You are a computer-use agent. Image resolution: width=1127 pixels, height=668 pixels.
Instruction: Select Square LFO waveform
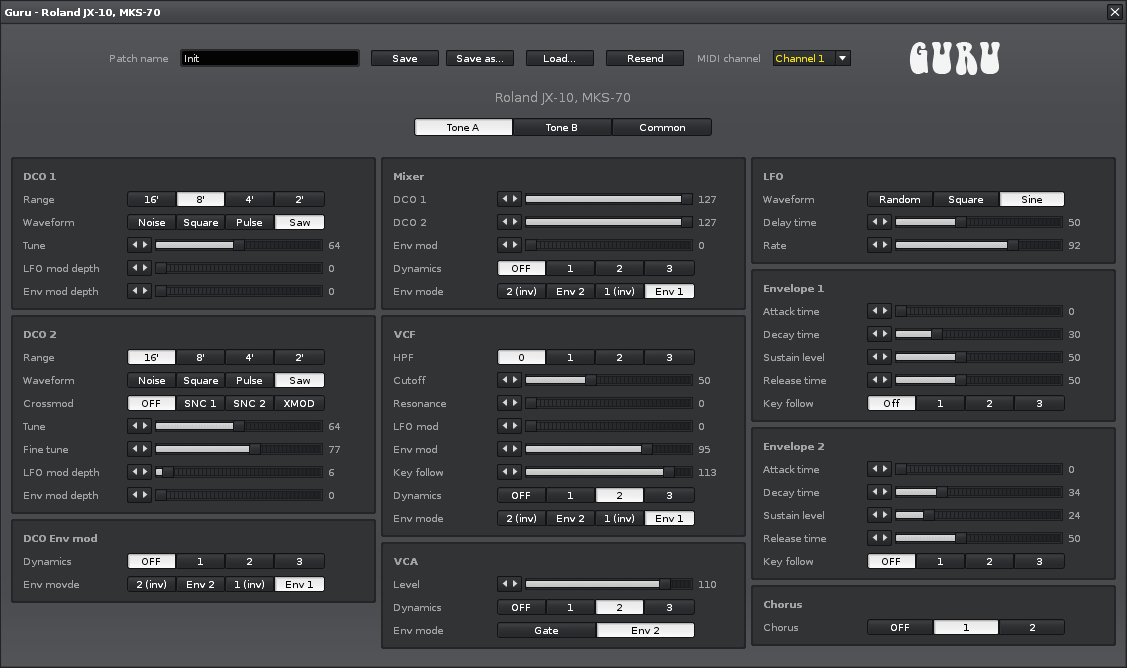[x=966, y=199]
